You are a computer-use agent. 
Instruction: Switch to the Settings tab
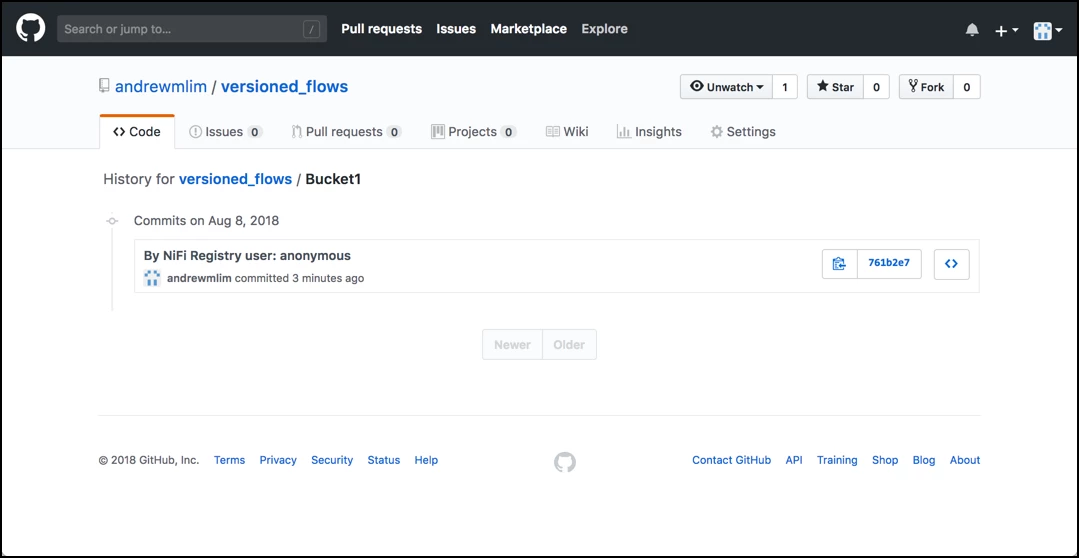click(x=743, y=131)
